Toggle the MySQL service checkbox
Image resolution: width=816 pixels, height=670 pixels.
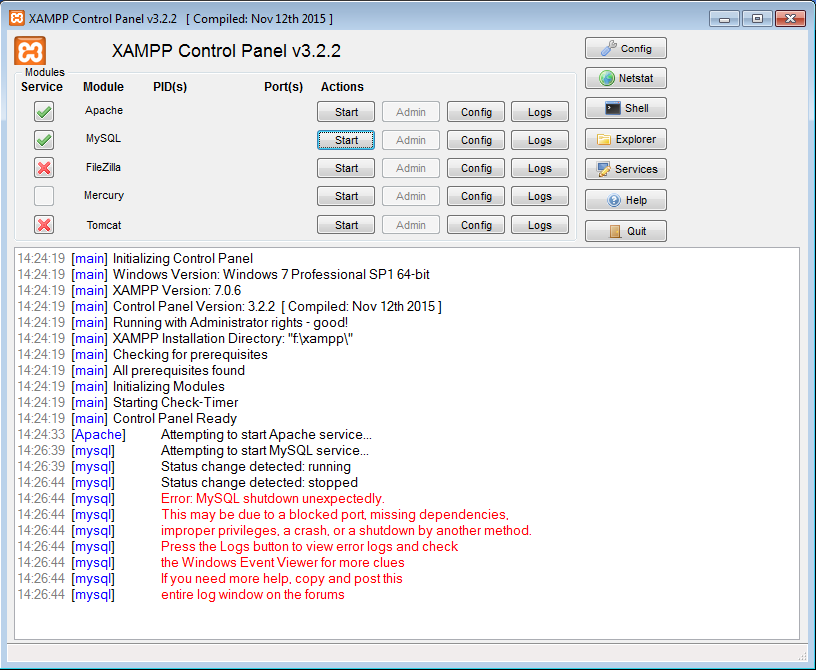(x=44, y=140)
